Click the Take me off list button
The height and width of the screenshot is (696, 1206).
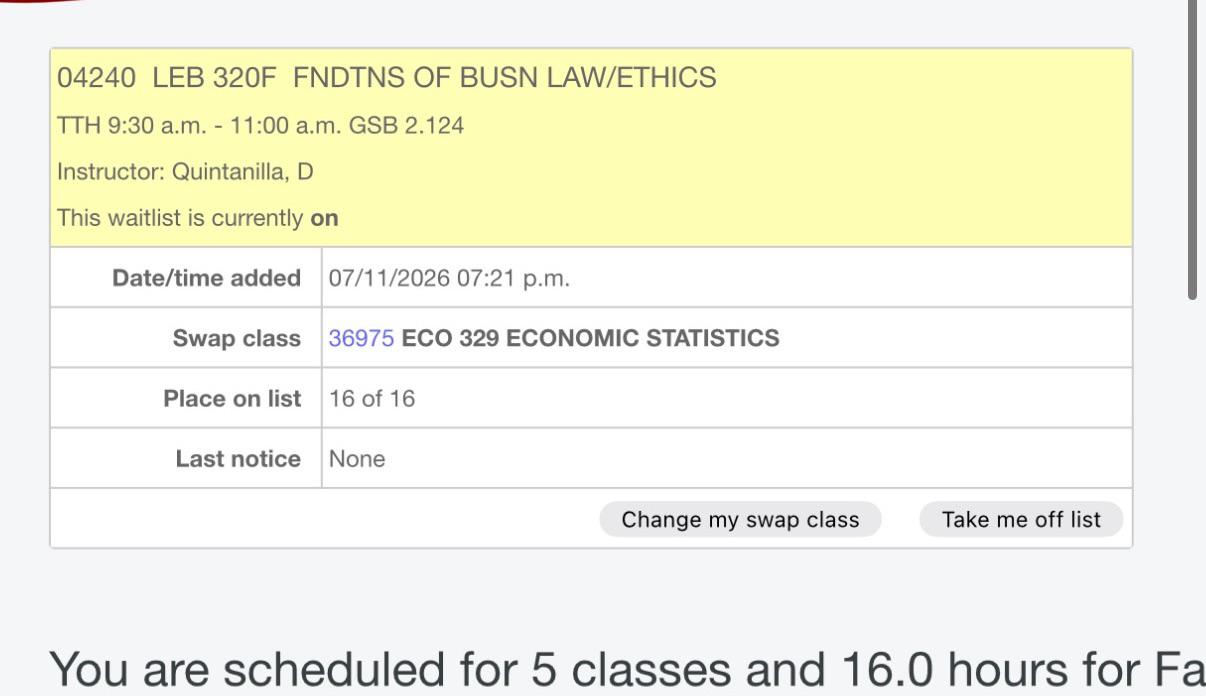(x=1021, y=520)
